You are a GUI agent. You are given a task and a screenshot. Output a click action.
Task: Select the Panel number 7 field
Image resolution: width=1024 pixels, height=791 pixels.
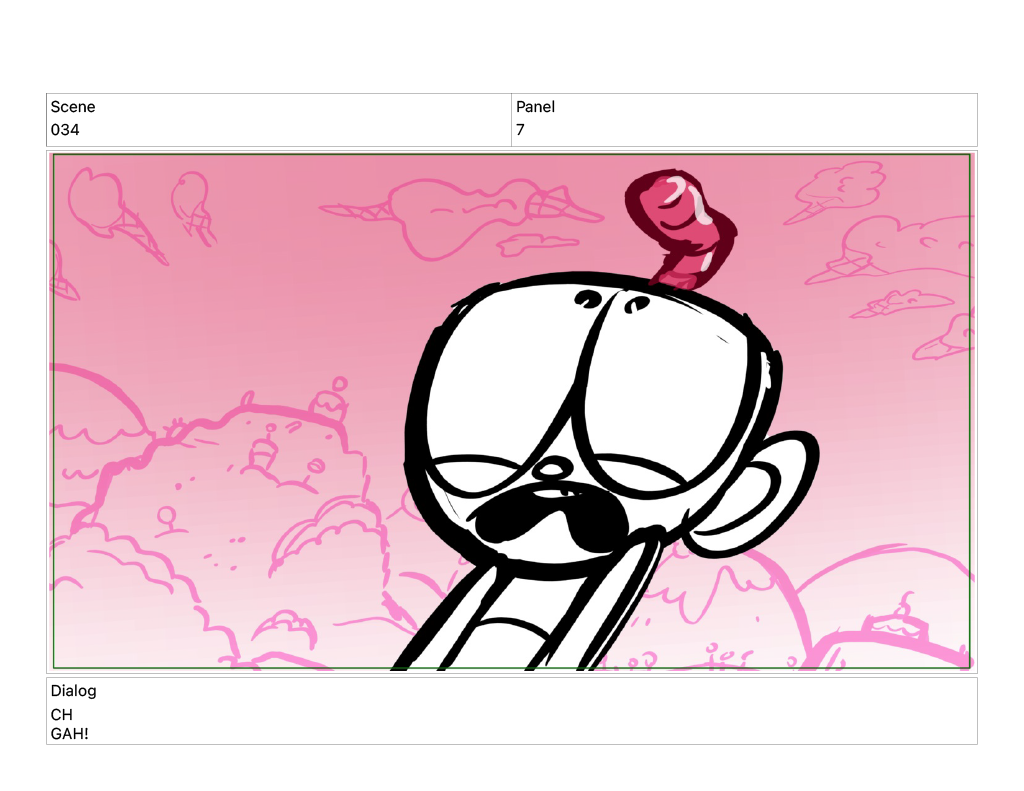(x=520, y=130)
